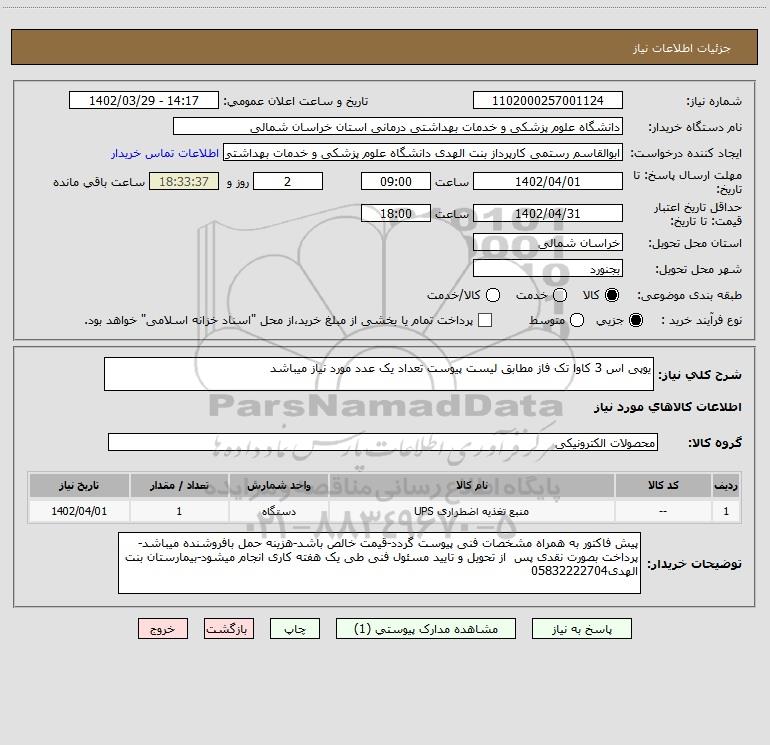Select the متوسط purchase type radio
Screen dimensions: 770x745
(x=577, y=320)
